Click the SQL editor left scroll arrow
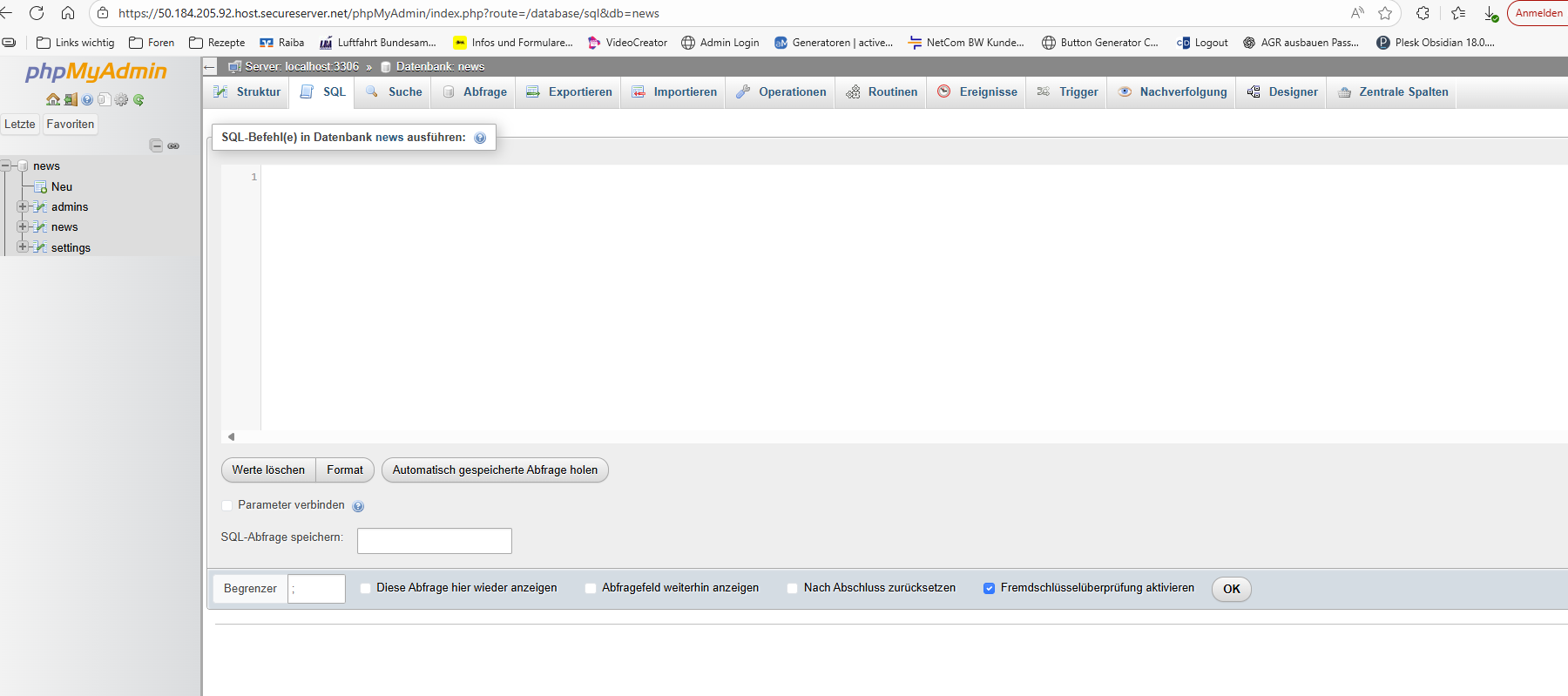1568x696 pixels. tap(231, 436)
